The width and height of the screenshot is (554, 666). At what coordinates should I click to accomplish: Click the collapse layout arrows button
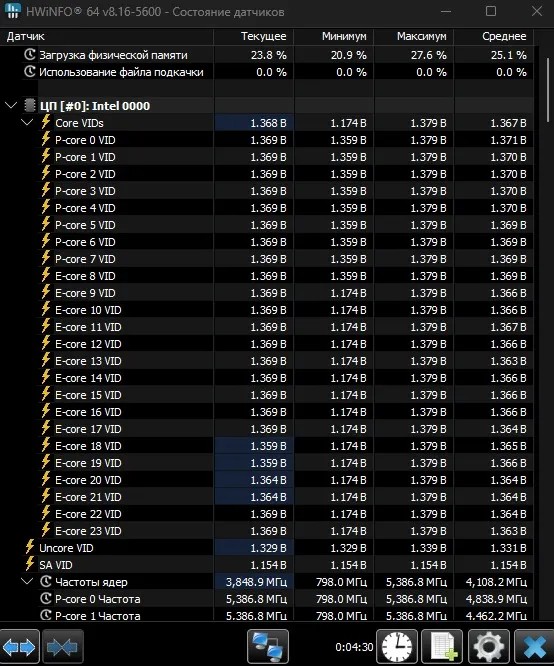click(62, 647)
